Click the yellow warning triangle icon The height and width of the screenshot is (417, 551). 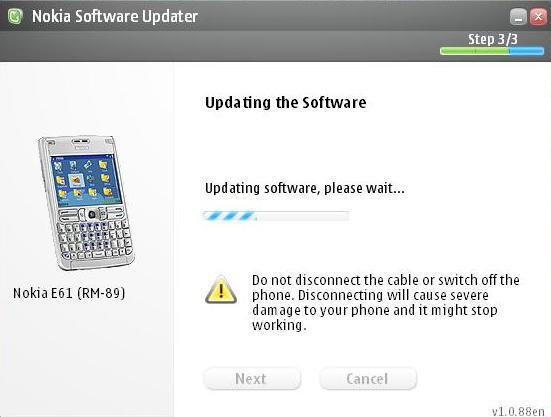coord(221,290)
